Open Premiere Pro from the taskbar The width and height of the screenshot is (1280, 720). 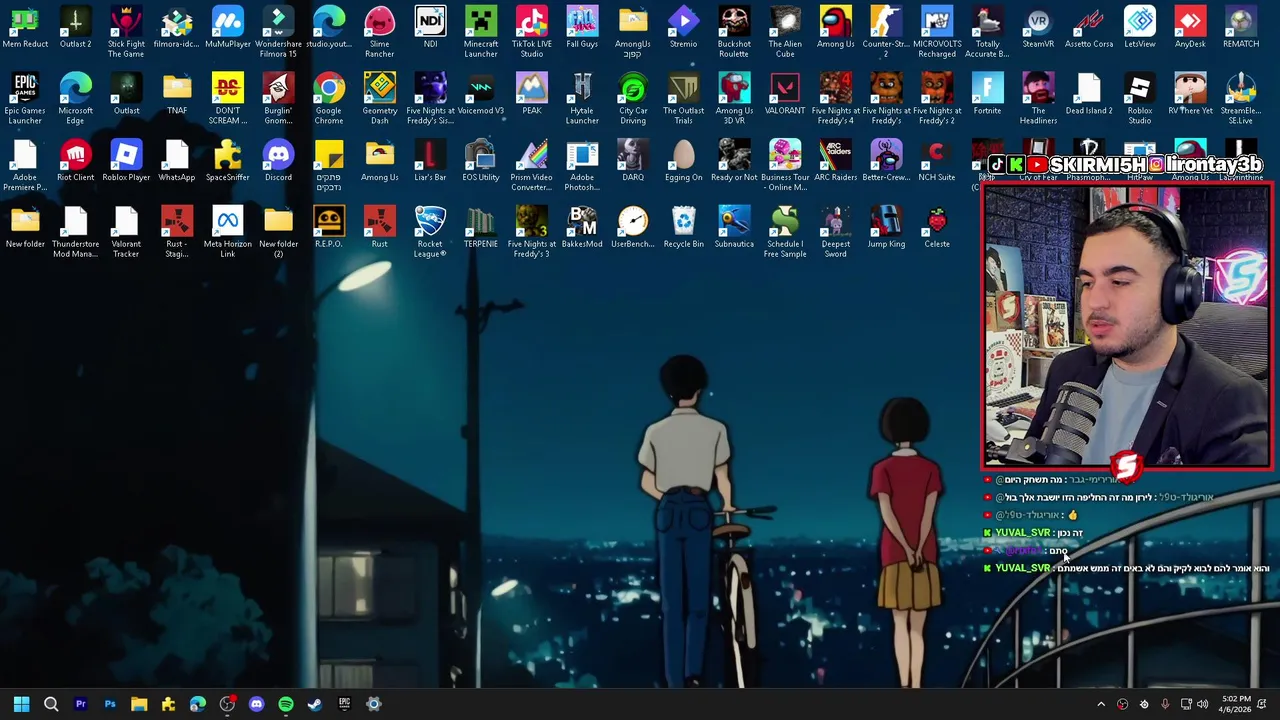[x=80, y=704]
